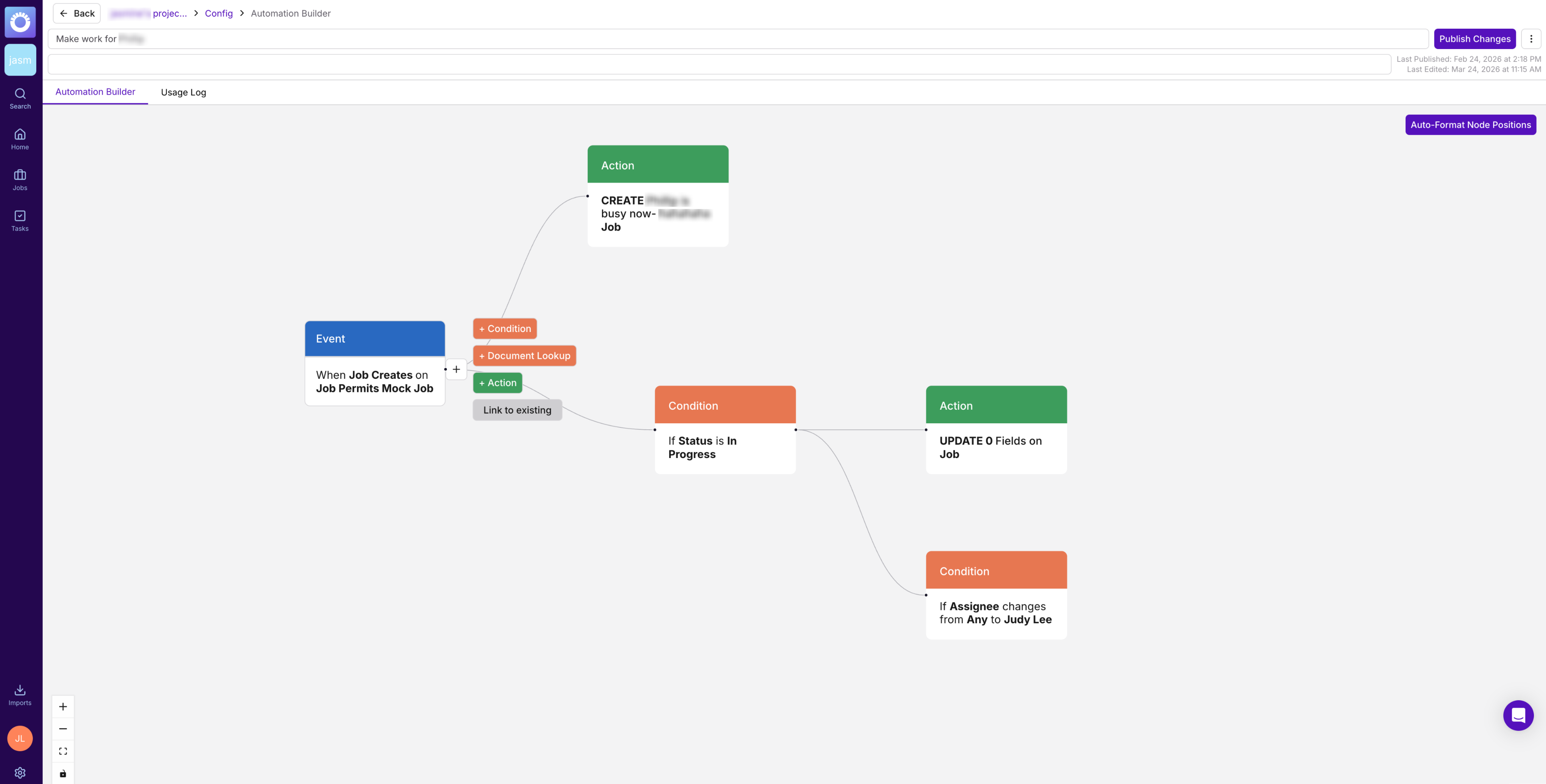Open the jasm workspace tile

(x=20, y=60)
